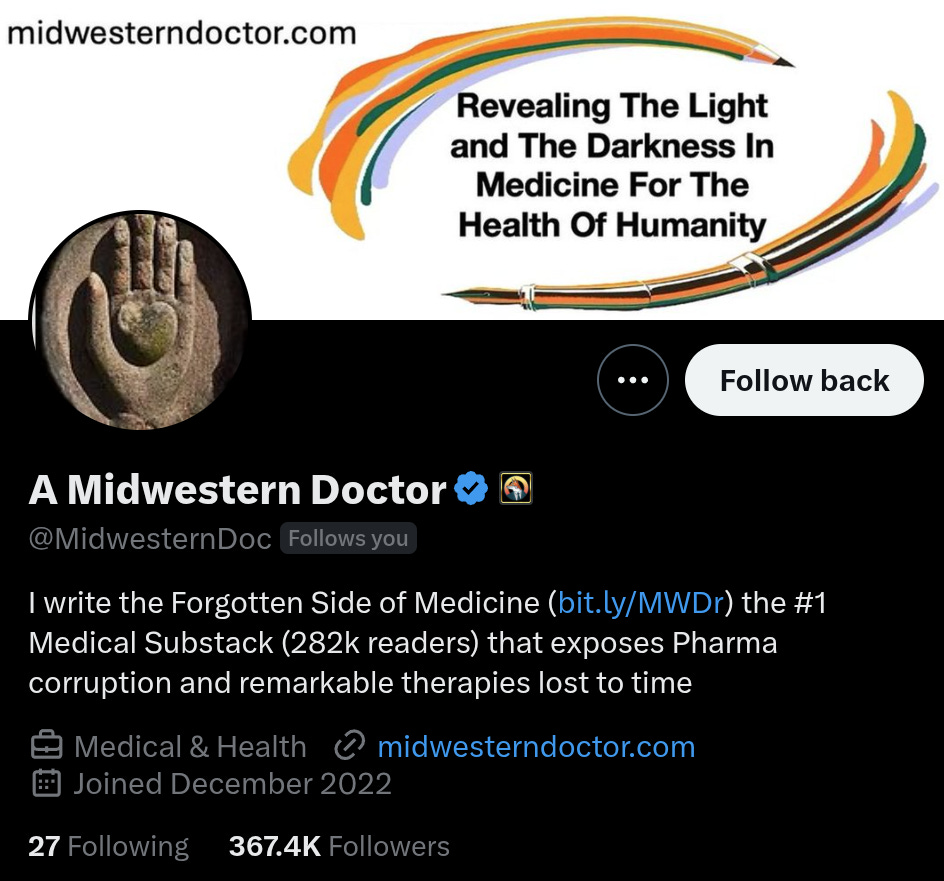This screenshot has width=944, height=881.
Task: Click the calendar icon by Joined date
Action: click(x=46, y=783)
